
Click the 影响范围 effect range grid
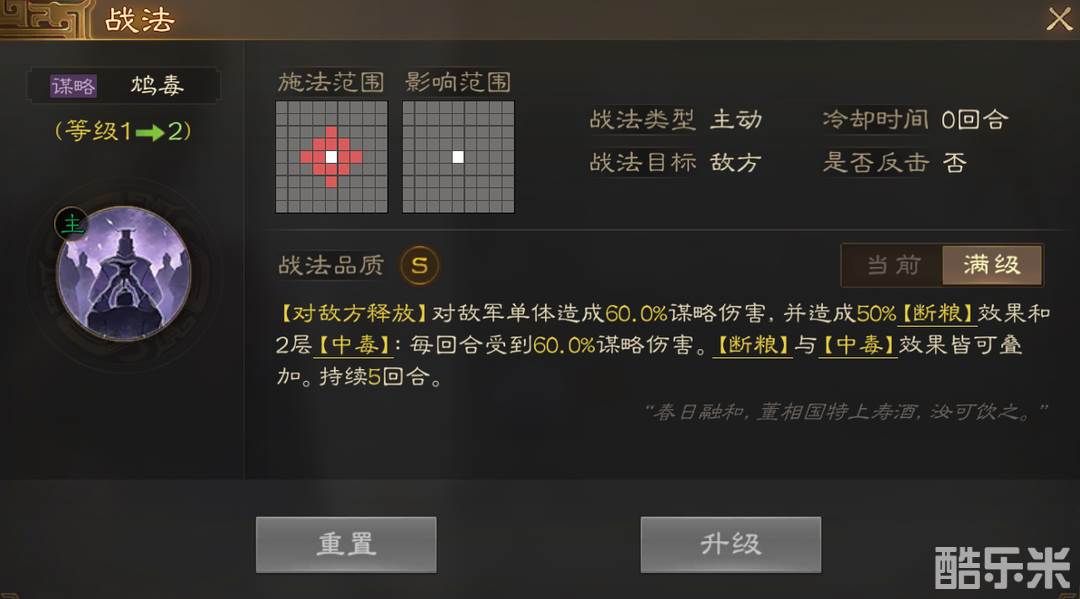(458, 157)
